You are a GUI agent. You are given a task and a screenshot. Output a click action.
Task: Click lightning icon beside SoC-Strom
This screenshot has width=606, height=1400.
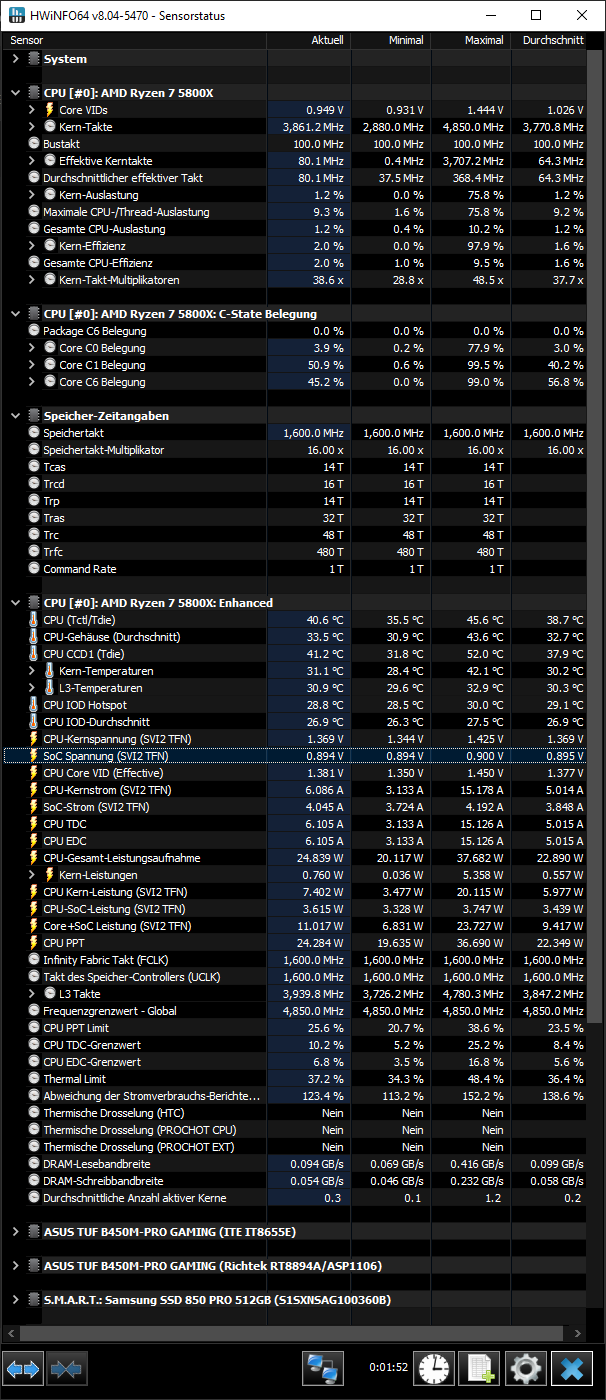coord(34,807)
